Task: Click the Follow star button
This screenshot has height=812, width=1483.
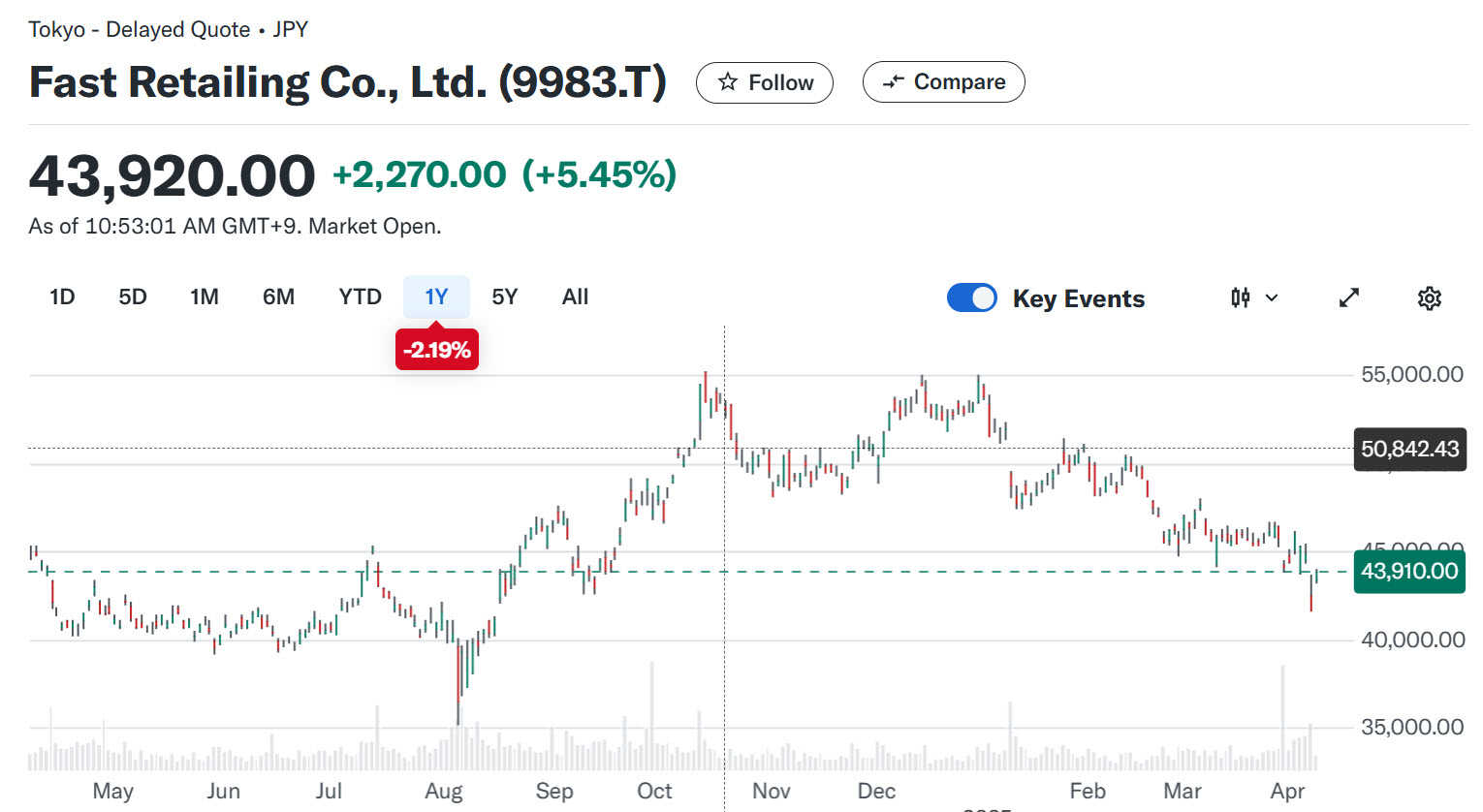Action: pos(764,82)
